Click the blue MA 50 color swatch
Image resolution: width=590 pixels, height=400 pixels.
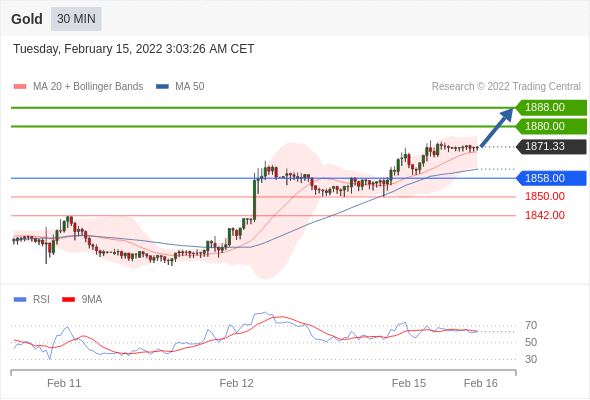coord(162,87)
